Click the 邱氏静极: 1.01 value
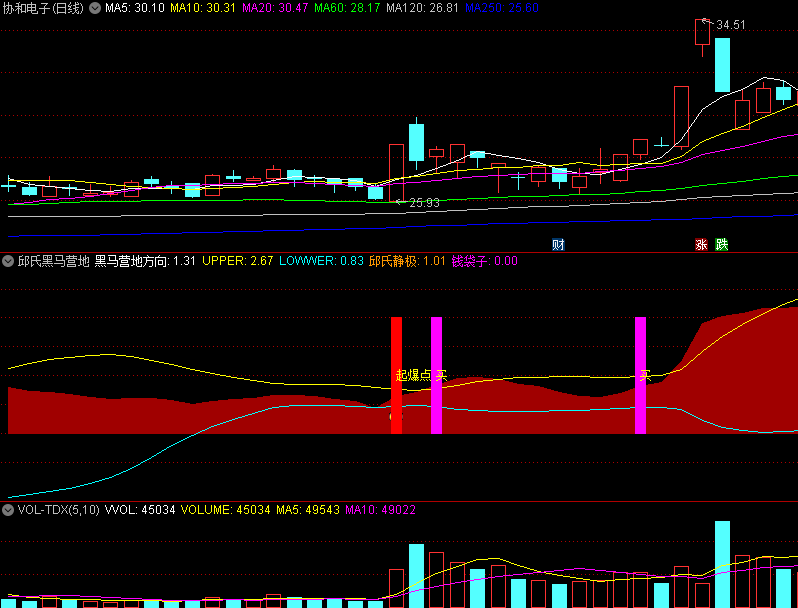 407,262
